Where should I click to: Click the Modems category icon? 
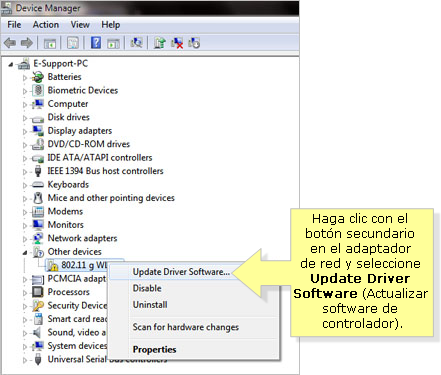tap(38, 211)
